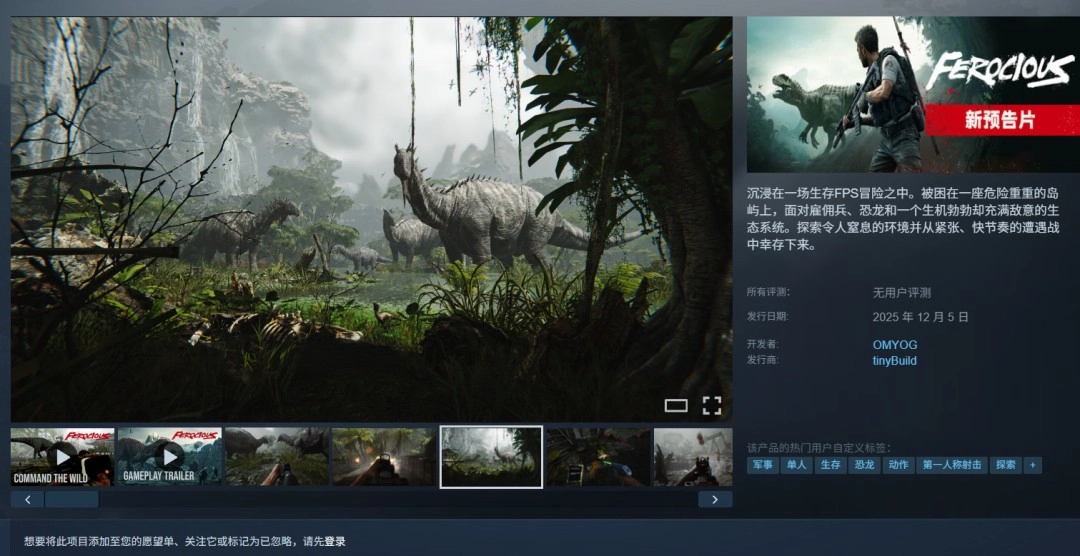Select the 单人 tag
Screen dimensions: 1080x556
(796, 465)
